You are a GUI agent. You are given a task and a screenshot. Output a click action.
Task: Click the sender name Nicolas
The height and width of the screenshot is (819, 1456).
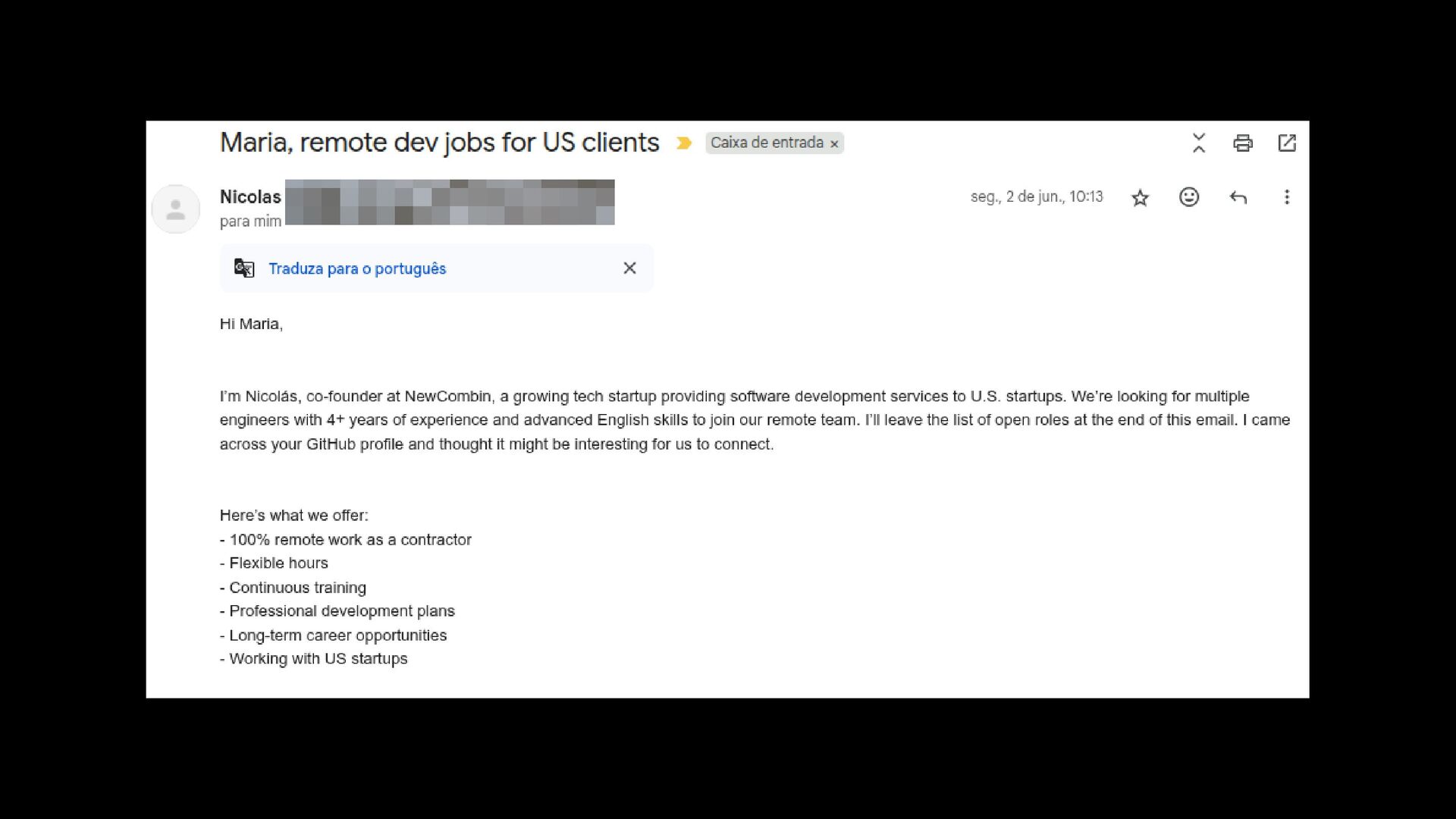pos(250,196)
